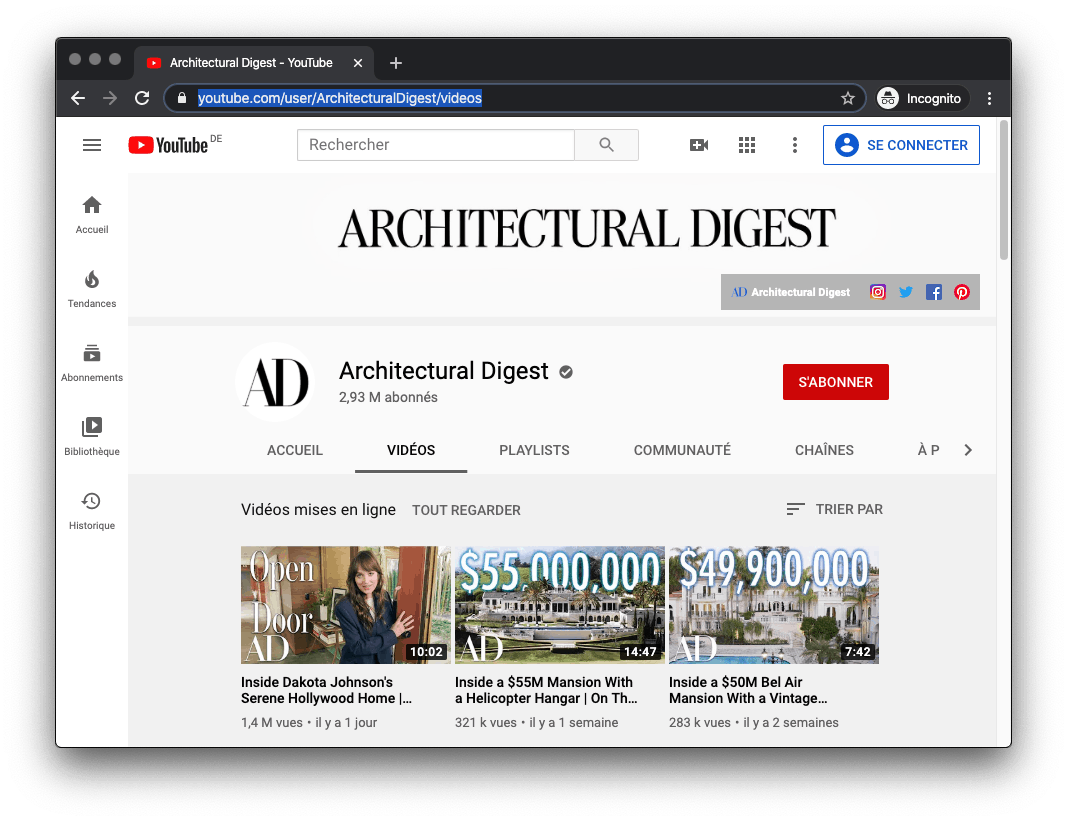Open the AD Architectural Digest banner link
Image resolution: width=1067 pixels, height=821 pixels.
(791, 292)
